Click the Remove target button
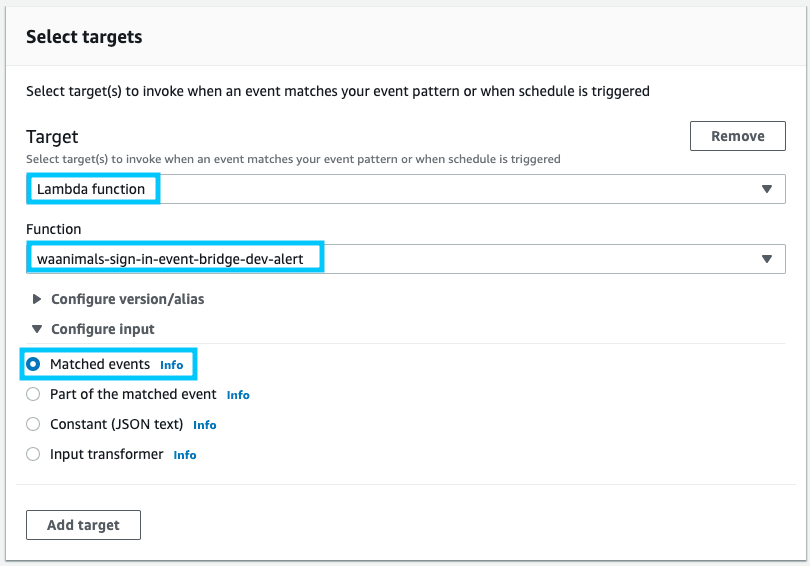Image resolution: width=810 pixels, height=566 pixels. pyautogui.click(x=737, y=137)
